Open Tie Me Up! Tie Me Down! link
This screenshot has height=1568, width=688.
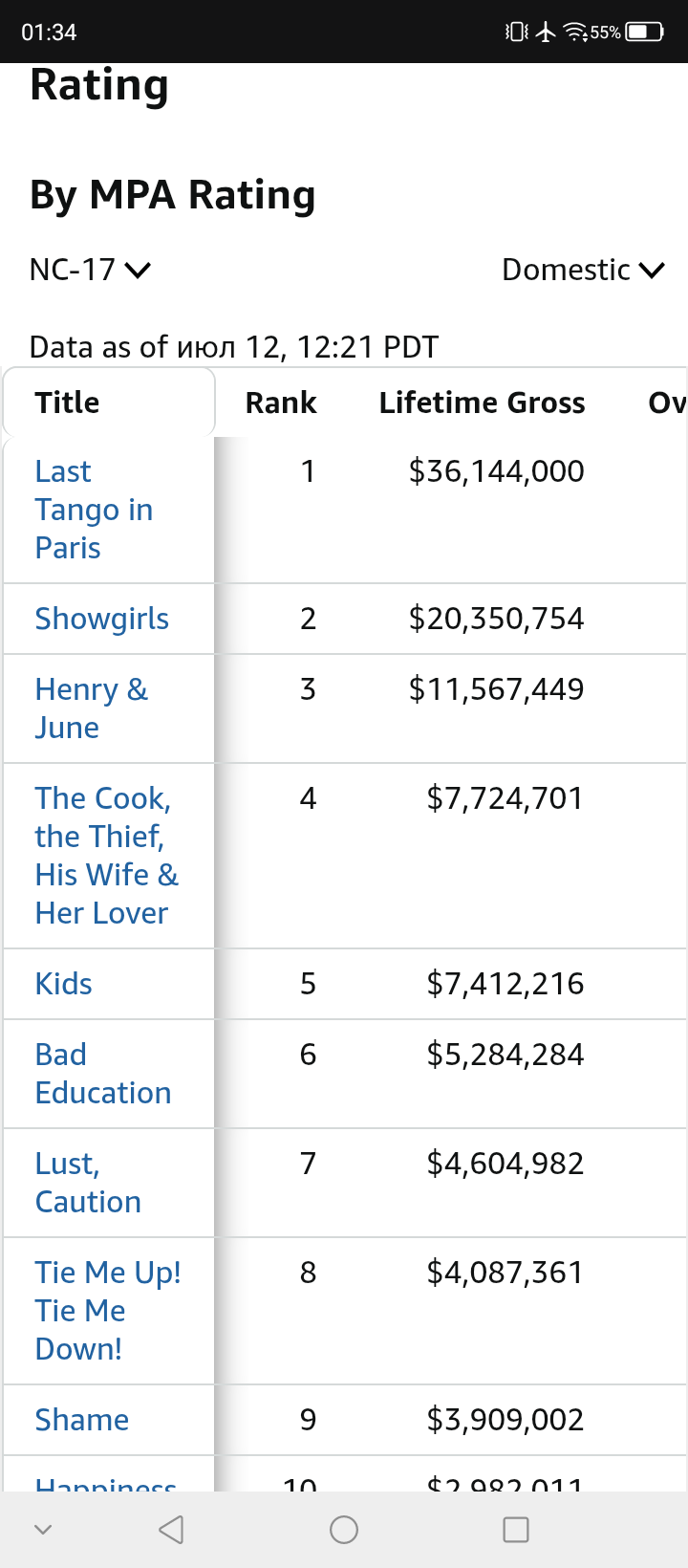coord(108,1311)
